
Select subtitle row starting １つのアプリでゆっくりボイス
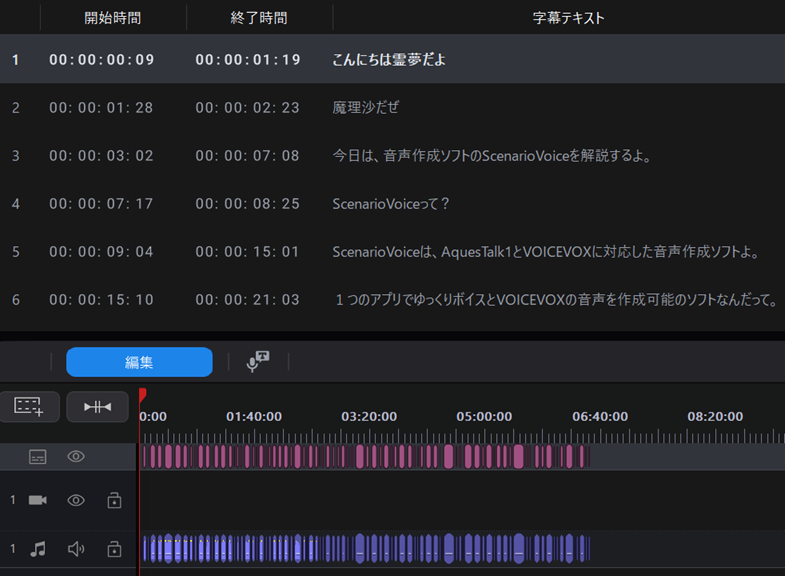coord(392,300)
